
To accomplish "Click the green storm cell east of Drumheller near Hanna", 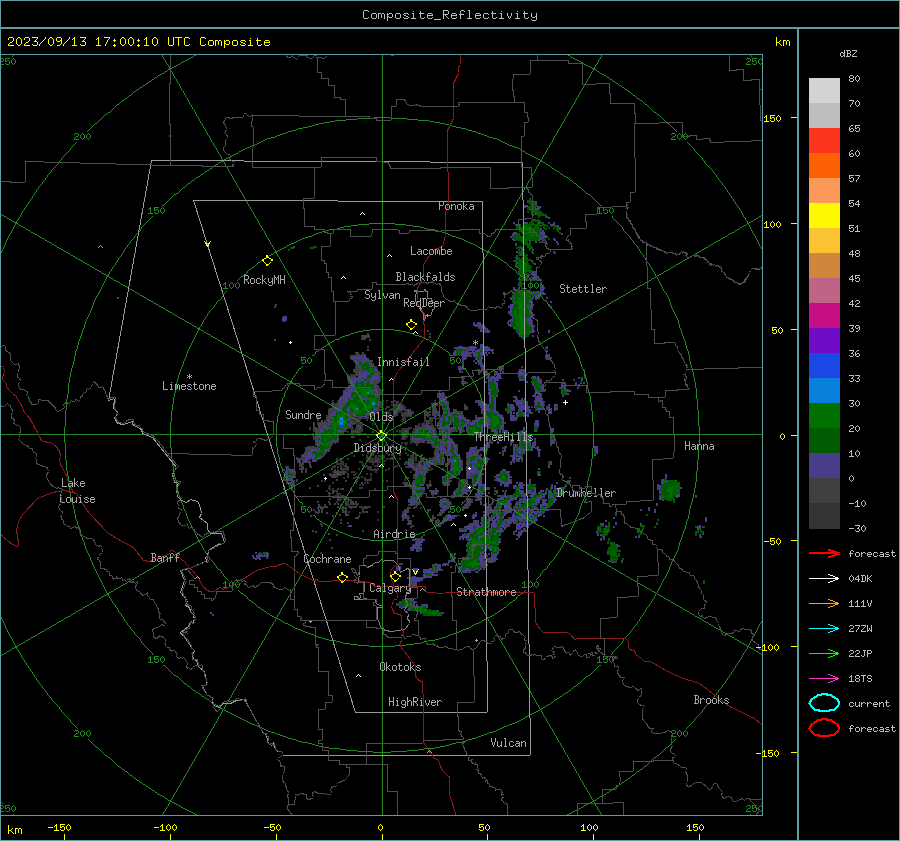I will tap(669, 490).
